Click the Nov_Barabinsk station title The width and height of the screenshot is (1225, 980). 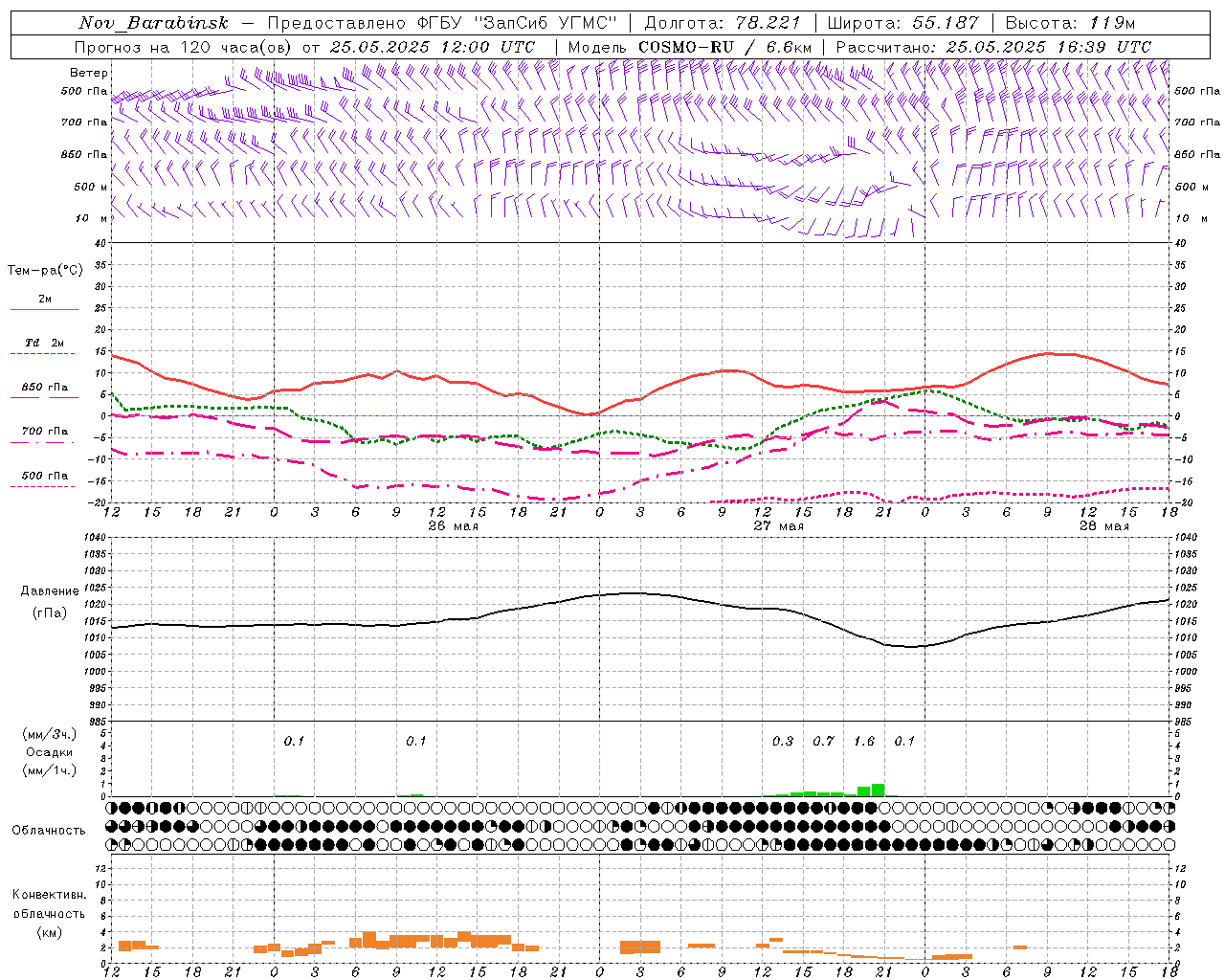click(153, 23)
